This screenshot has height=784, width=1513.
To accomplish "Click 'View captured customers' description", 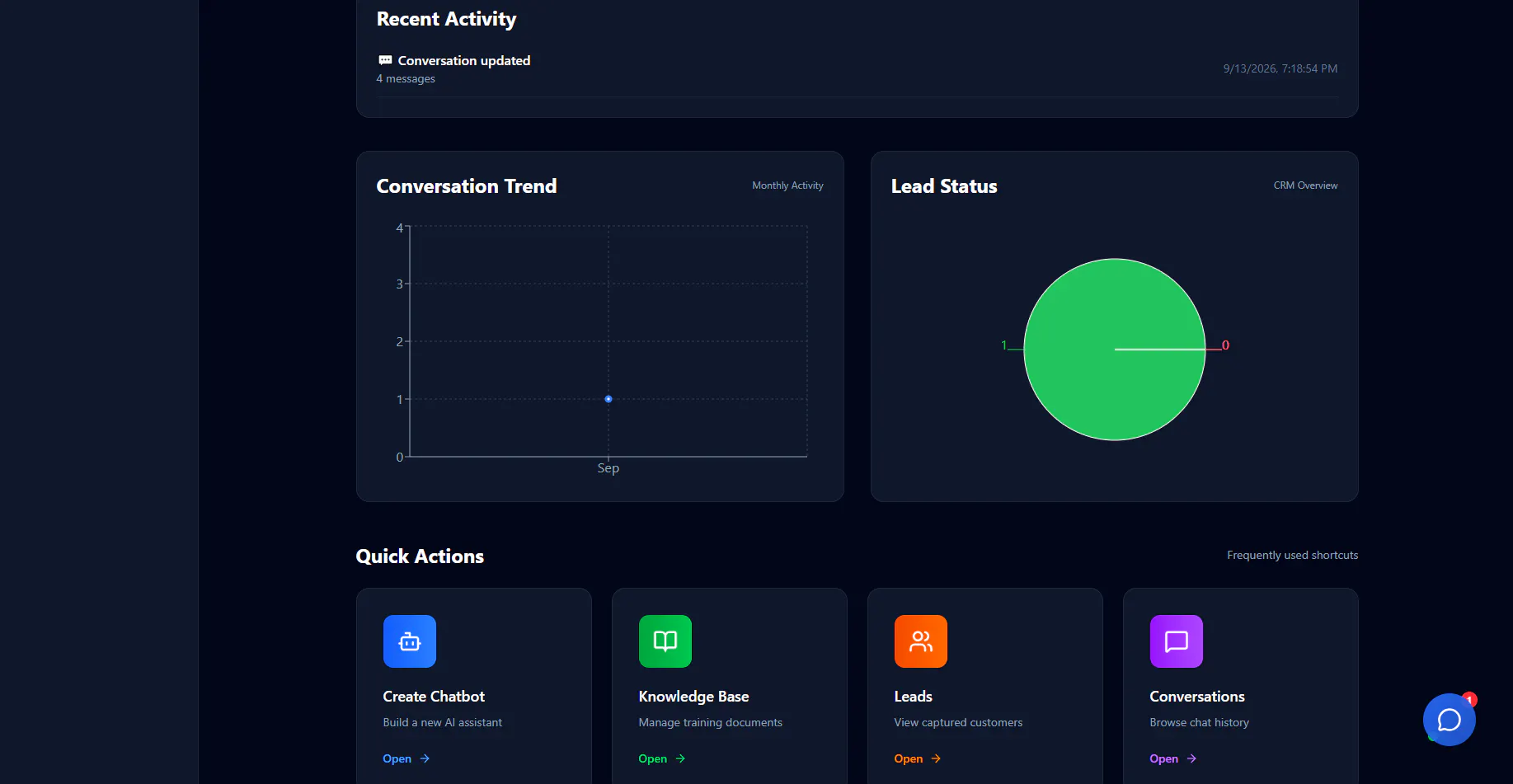I will pos(958,722).
